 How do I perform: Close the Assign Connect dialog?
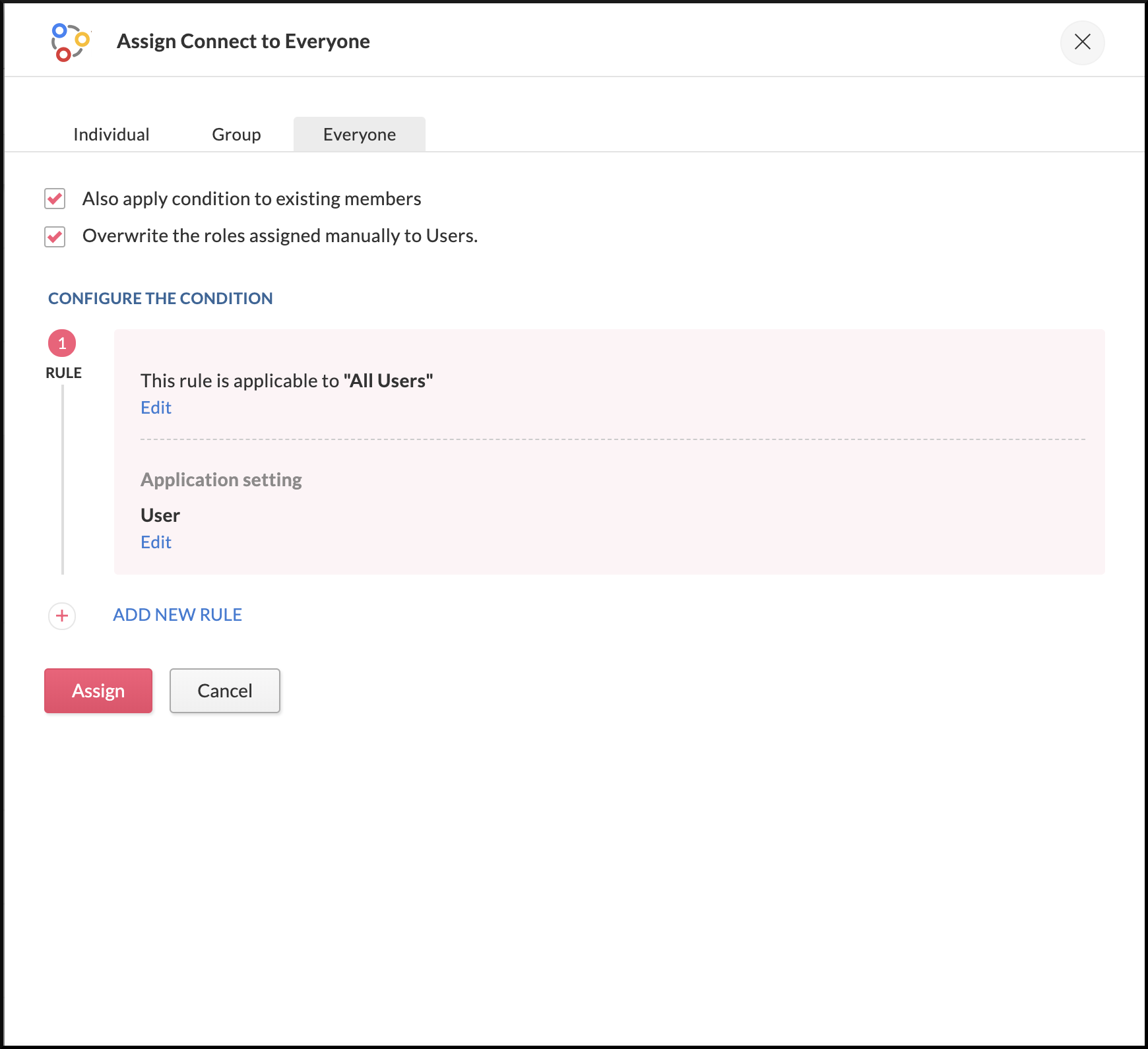point(1082,42)
